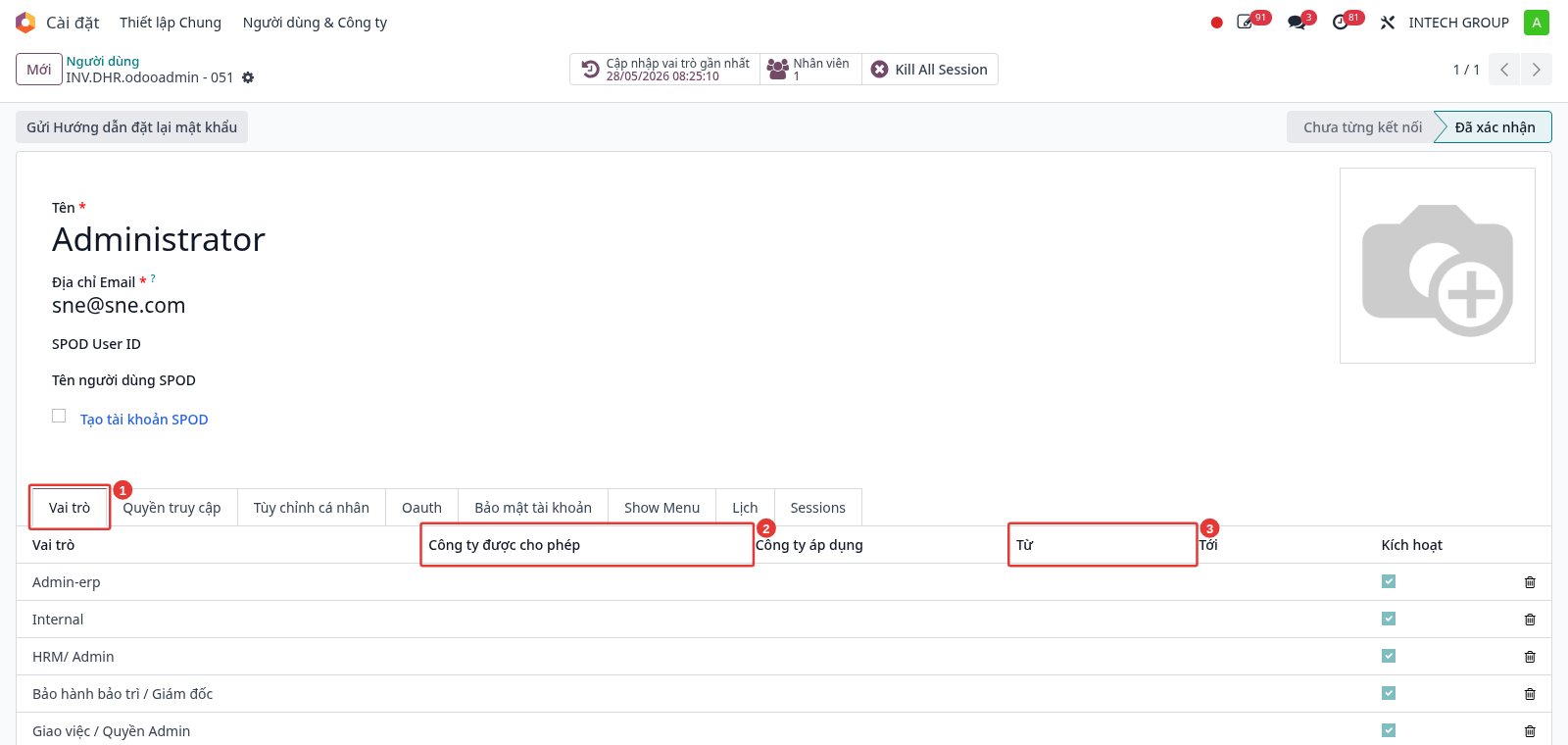Open the record actions gear icon
Viewport: 1568px width, 745px height.
[x=248, y=77]
